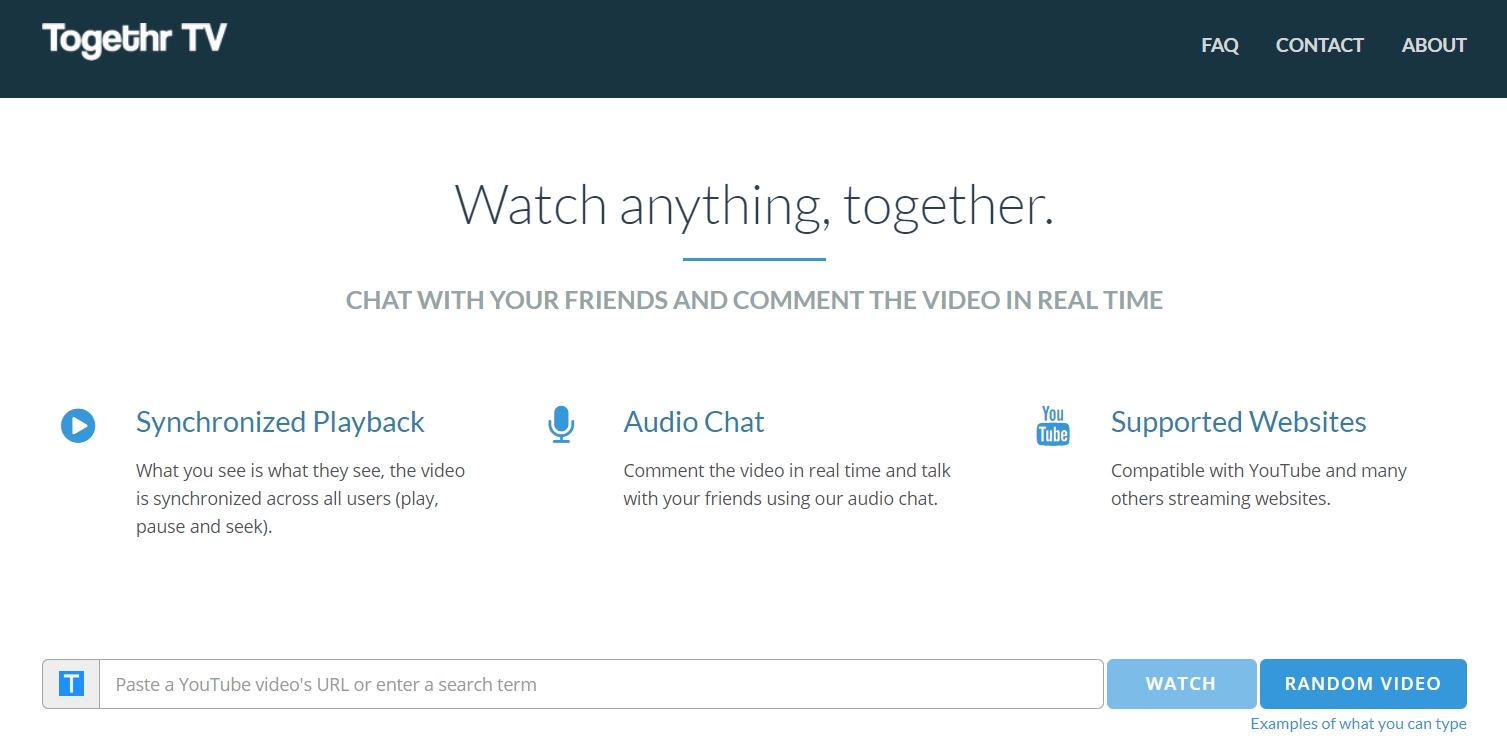Click the Audio Chat microphone icon
The image size is (1507, 752).
click(561, 425)
